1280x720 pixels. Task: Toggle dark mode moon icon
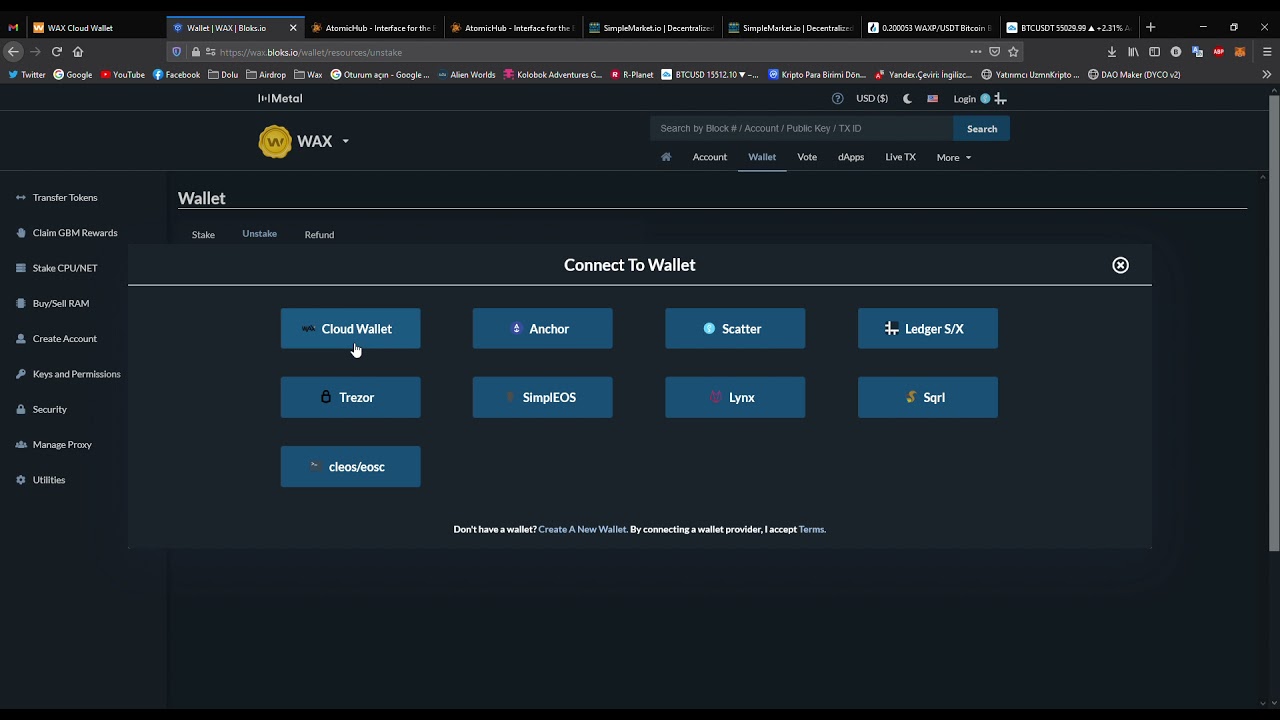point(907,98)
